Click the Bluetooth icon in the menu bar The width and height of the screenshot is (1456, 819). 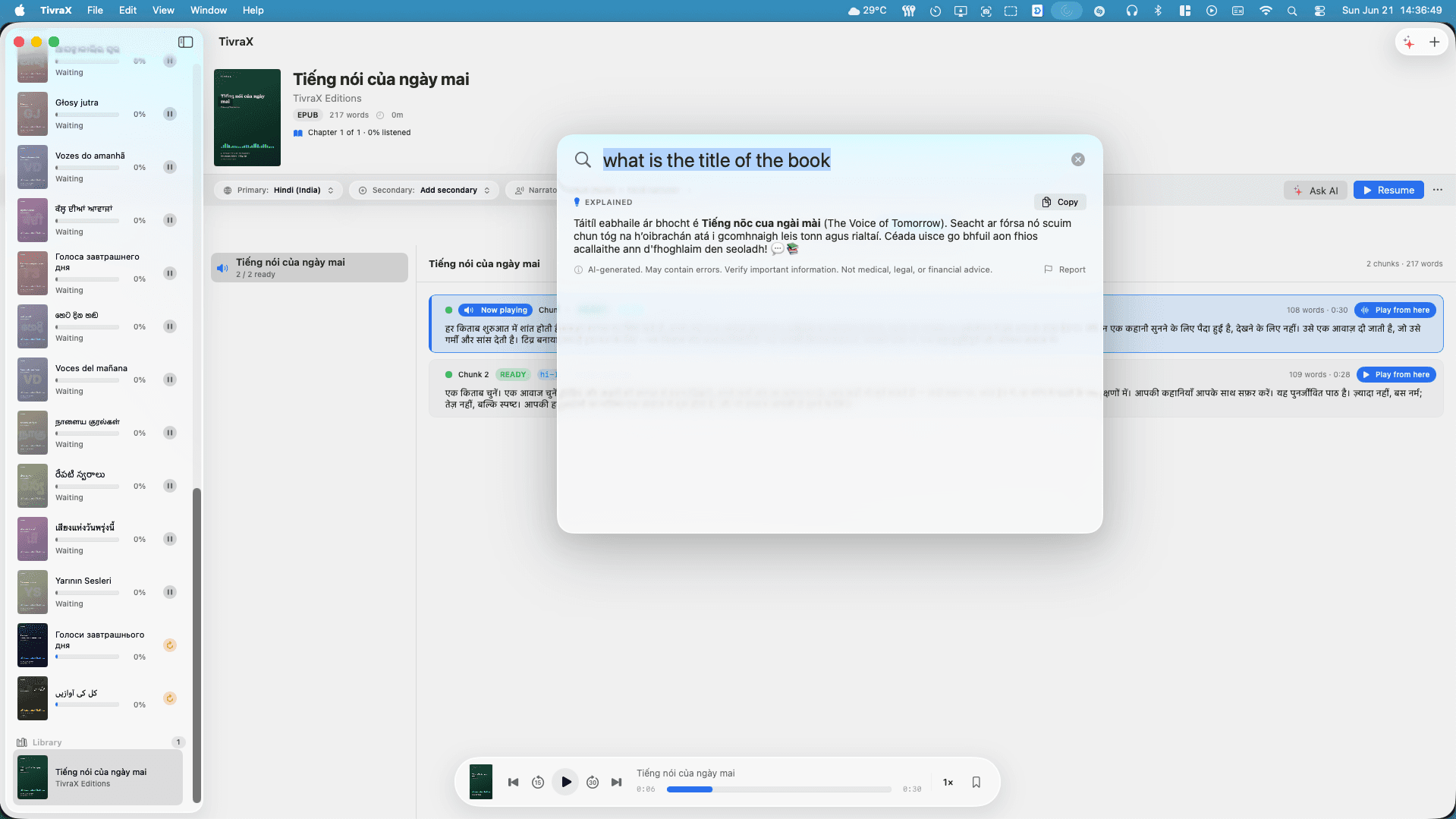1158,11
